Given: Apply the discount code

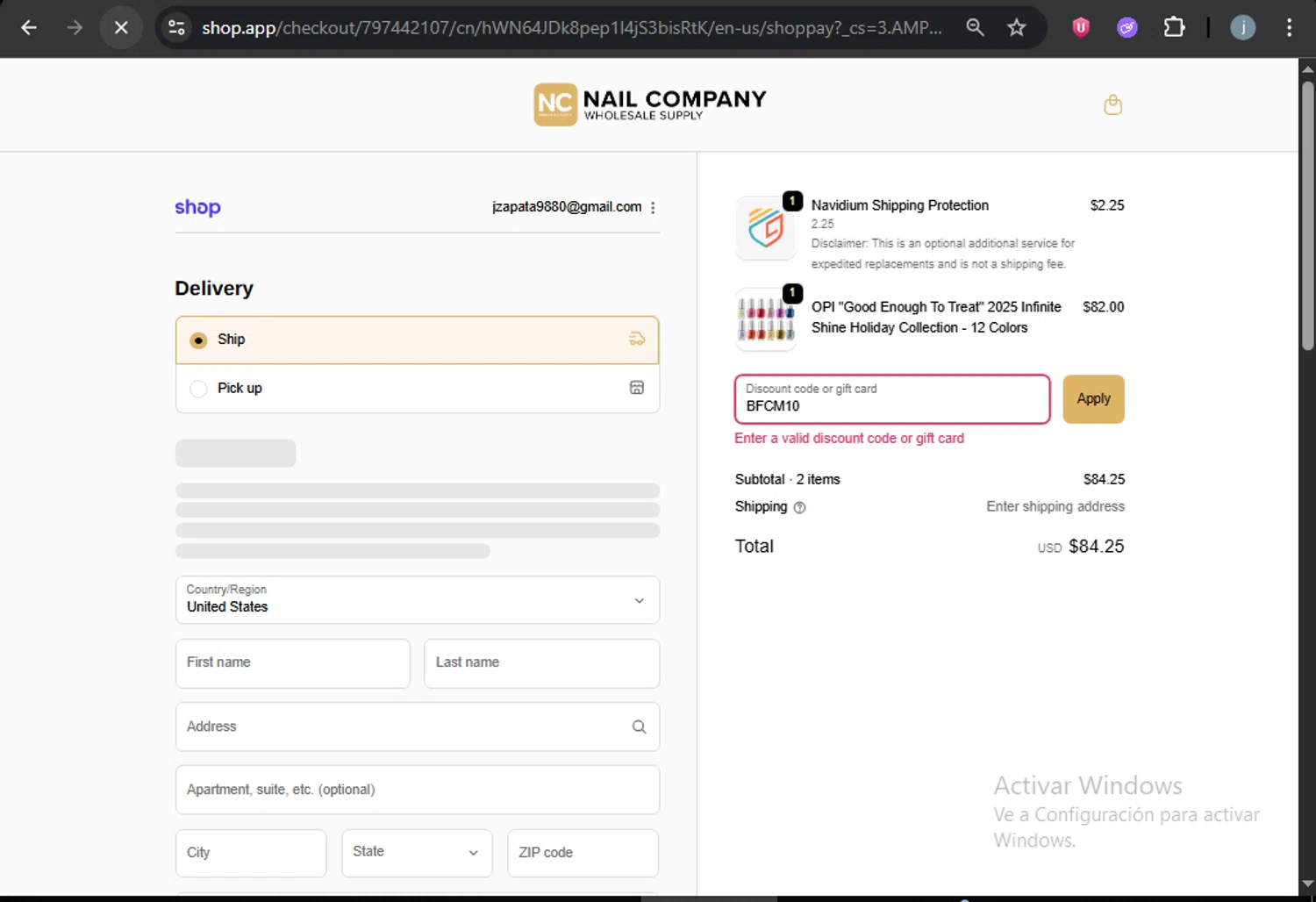Looking at the screenshot, I should click(1093, 398).
